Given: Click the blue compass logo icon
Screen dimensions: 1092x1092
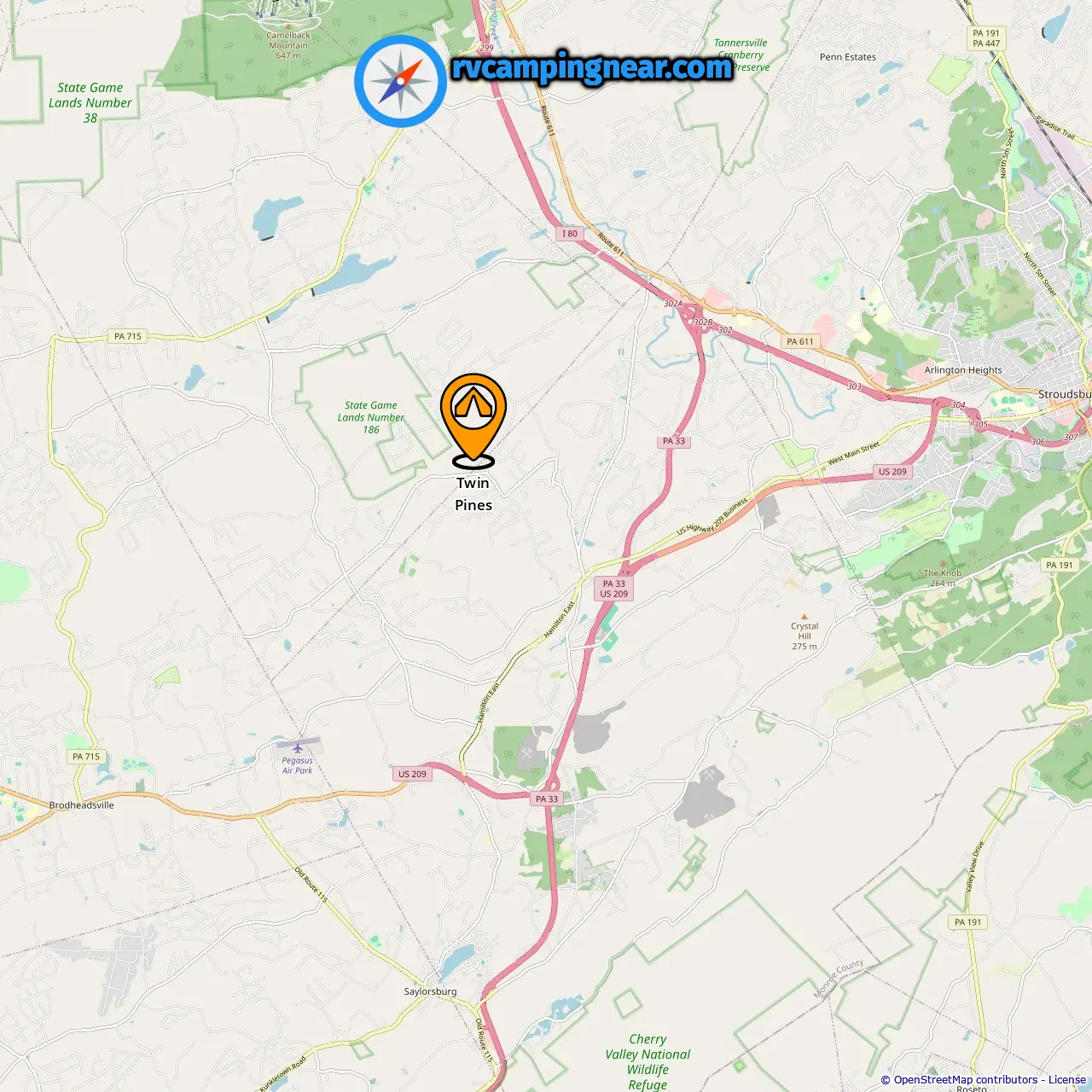Looking at the screenshot, I should 401,81.
